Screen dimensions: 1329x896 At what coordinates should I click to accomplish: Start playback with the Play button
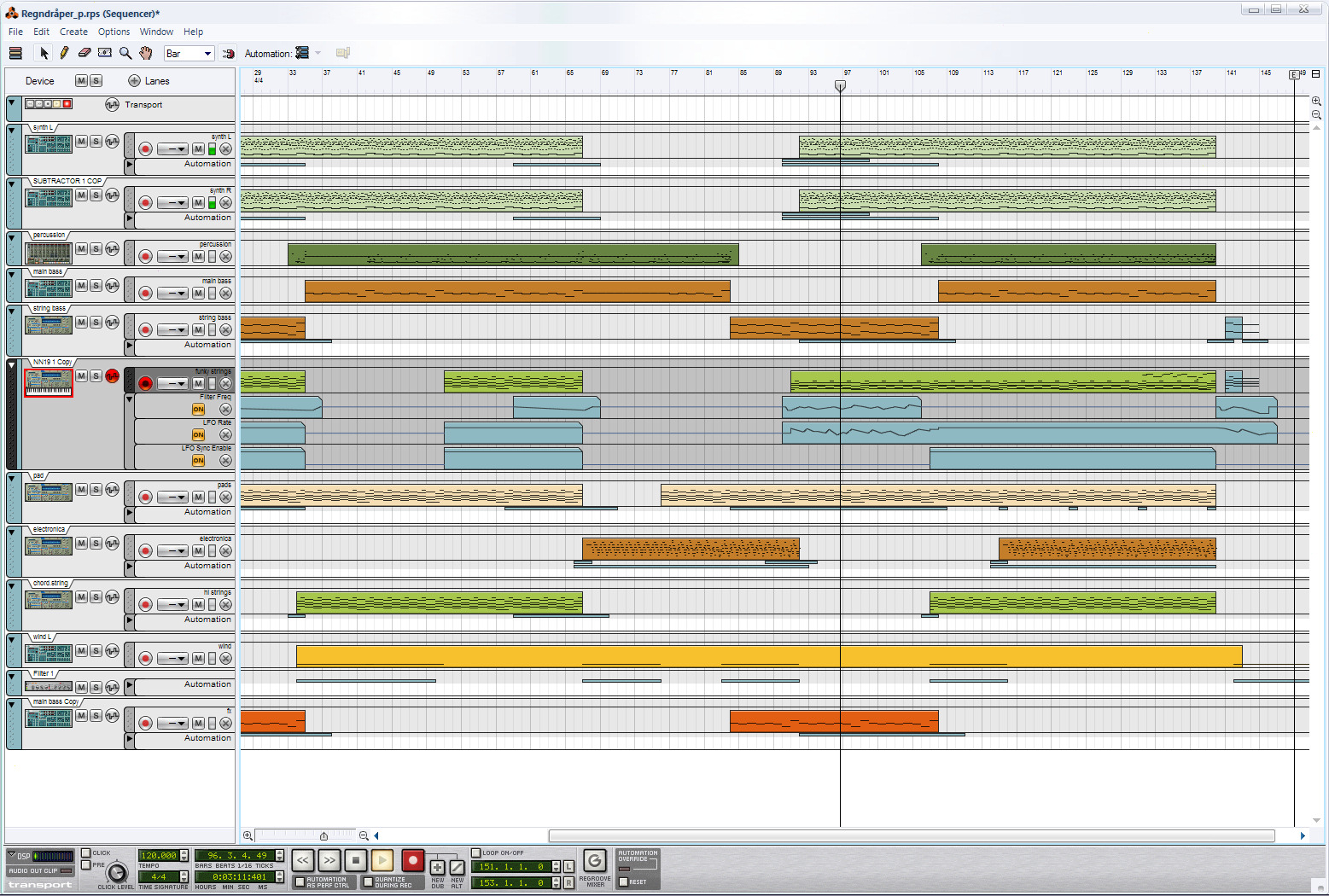pos(382,860)
